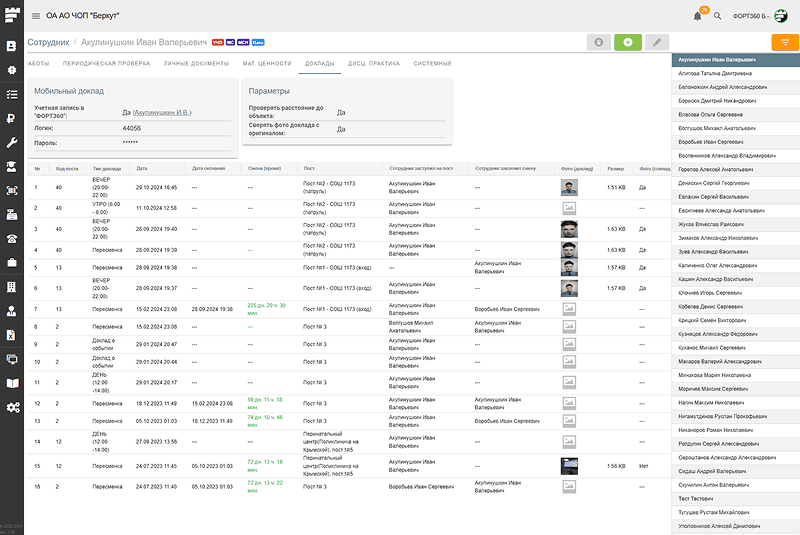The height and width of the screenshot is (535, 800).
Task: Open the Сотрудник breadcrumb link
Action: [x=48, y=42]
